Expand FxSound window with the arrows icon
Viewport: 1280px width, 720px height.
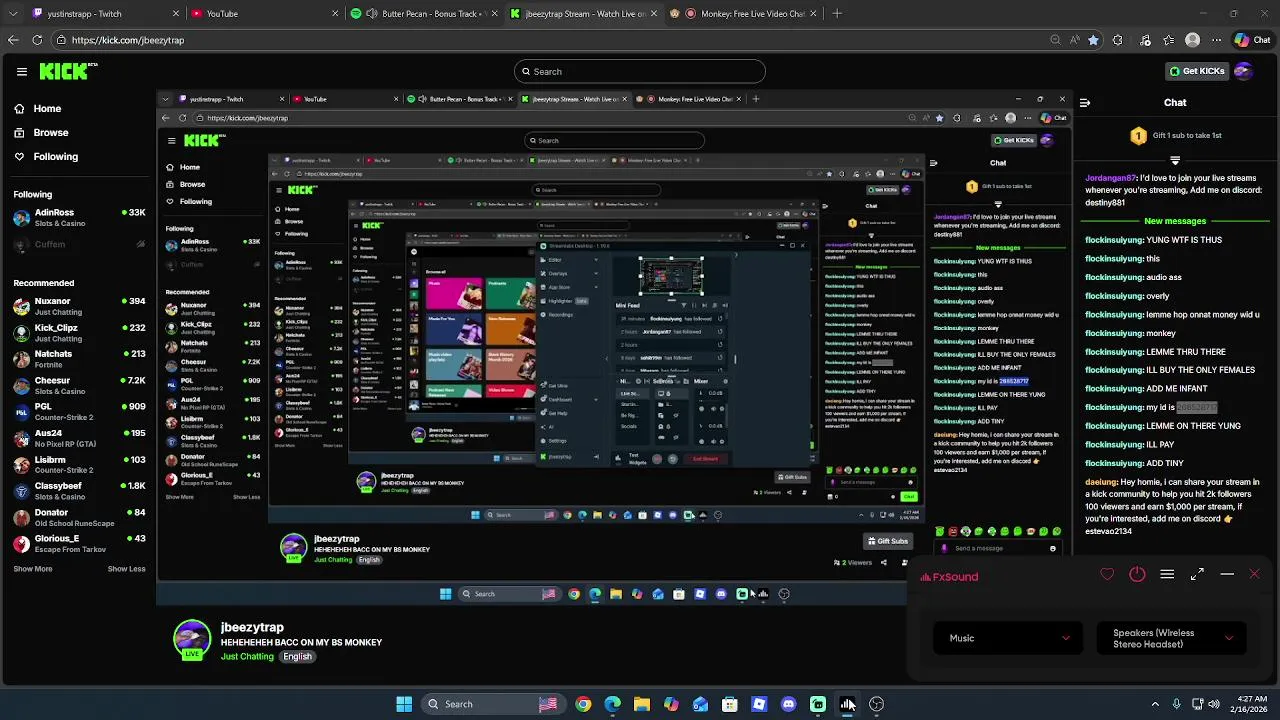point(1197,574)
